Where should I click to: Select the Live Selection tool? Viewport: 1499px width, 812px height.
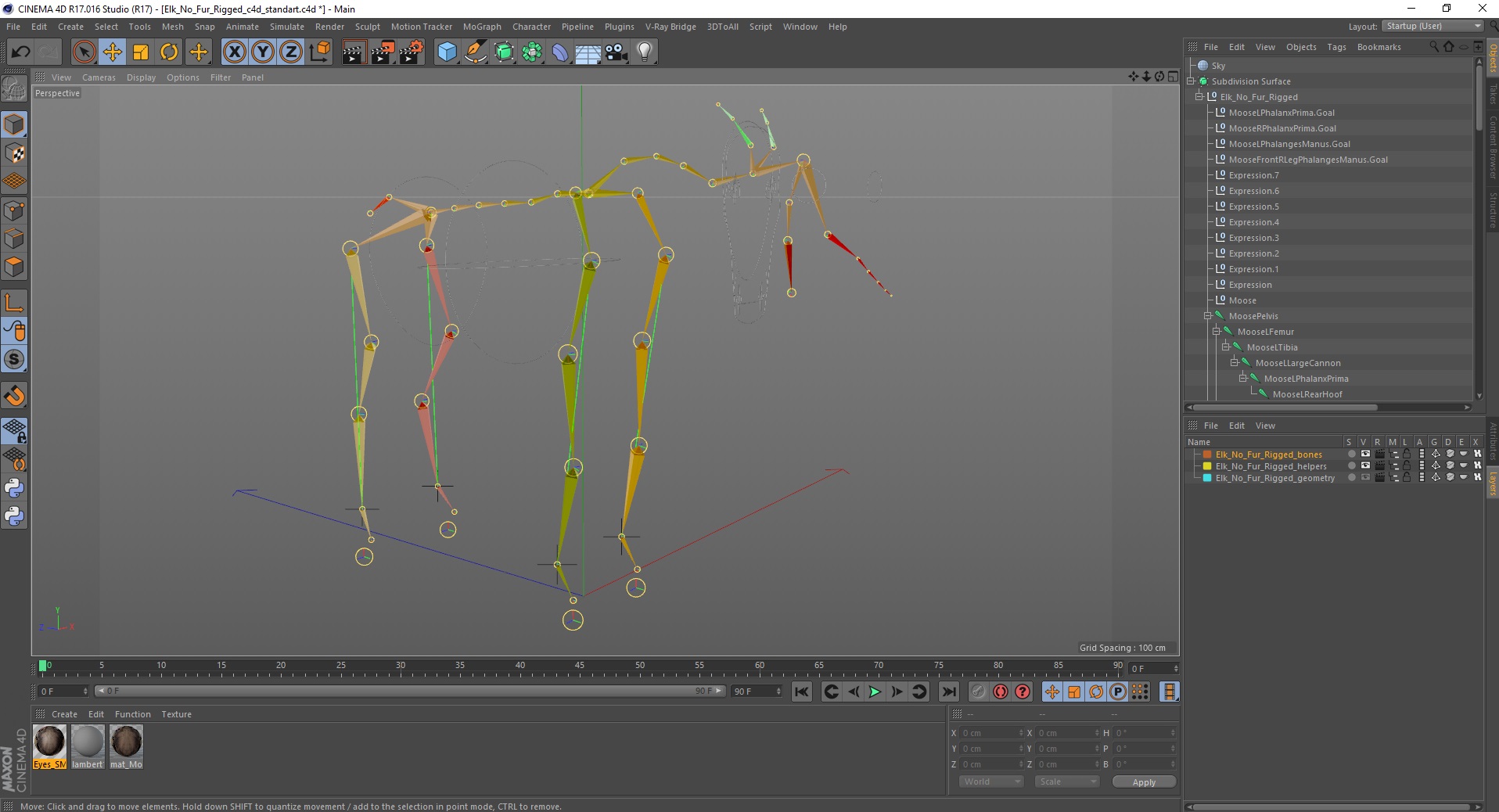point(84,52)
